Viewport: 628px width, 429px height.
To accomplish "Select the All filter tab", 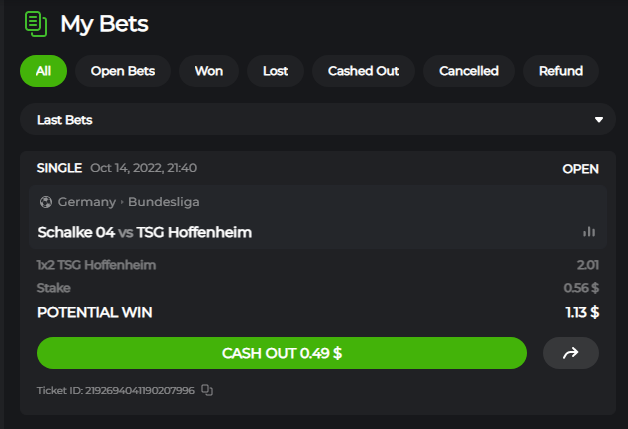I will (x=43, y=71).
